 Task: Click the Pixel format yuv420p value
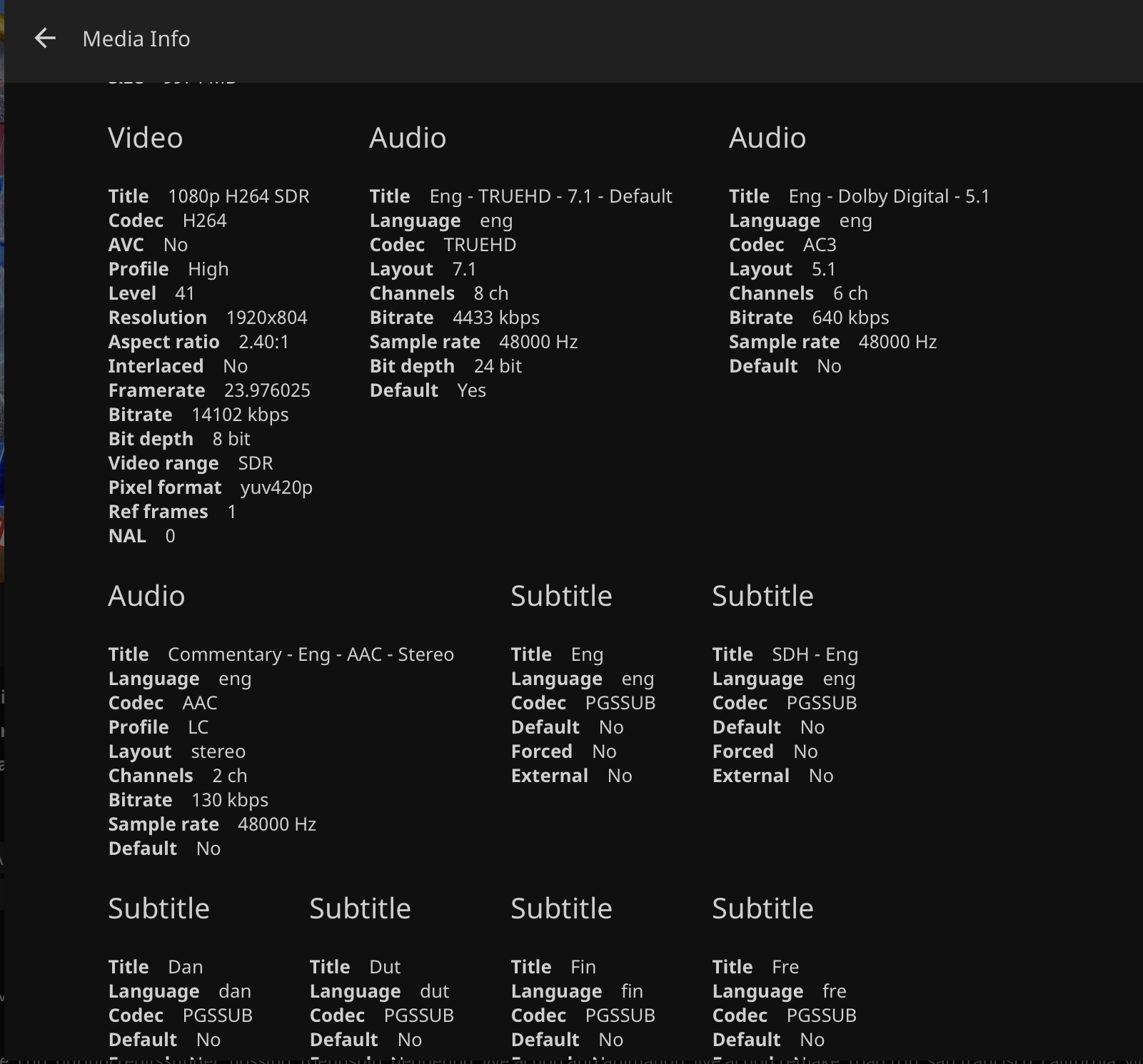pos(275,487)
